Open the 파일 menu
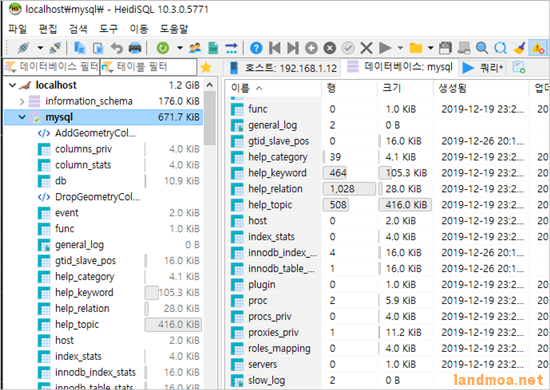The height and width of the screenshot is (390, 550). (x=18, y=29)
